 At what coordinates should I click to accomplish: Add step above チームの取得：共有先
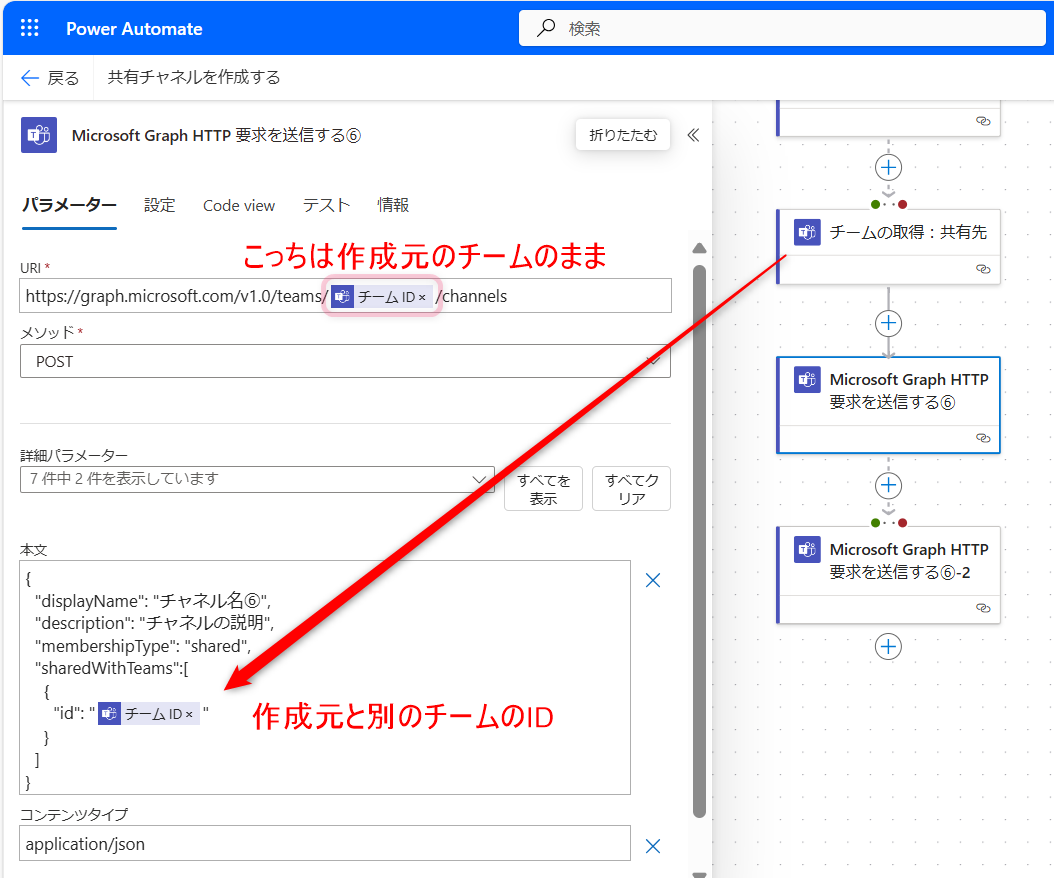(x=888, y=167)
